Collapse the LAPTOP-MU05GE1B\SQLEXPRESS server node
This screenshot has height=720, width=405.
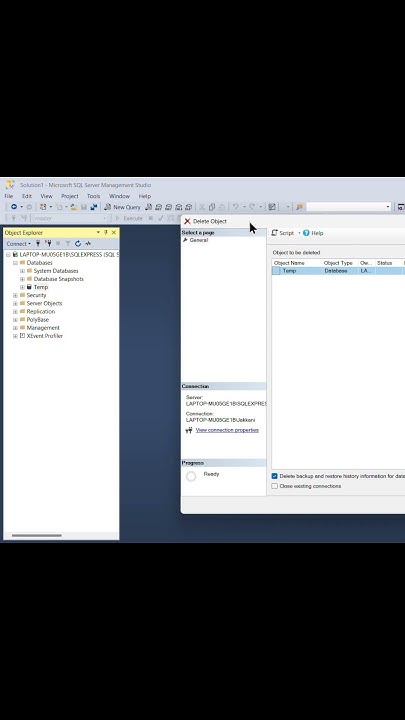8,254
